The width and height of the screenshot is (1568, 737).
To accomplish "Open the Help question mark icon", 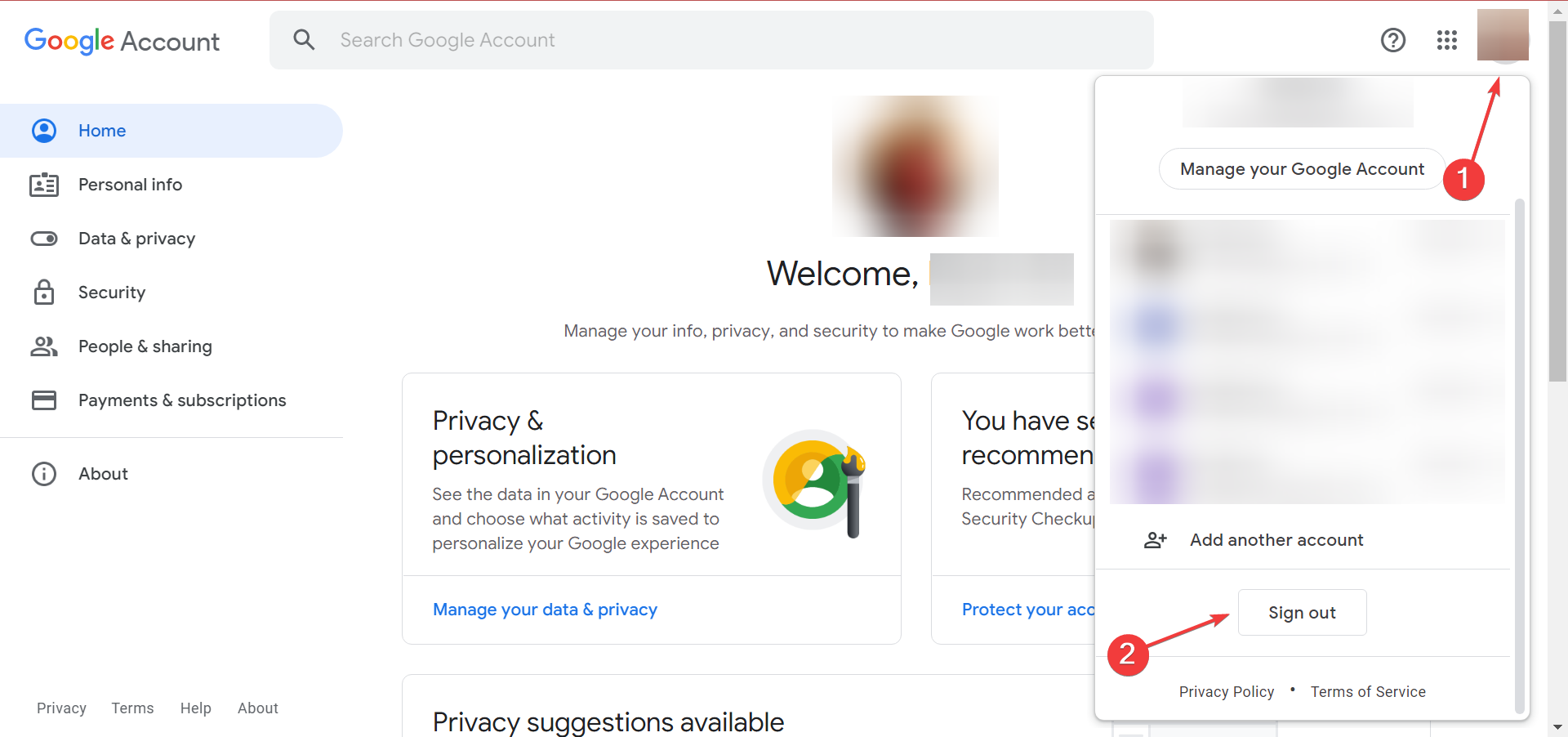I will click(x=1393, y=40).
